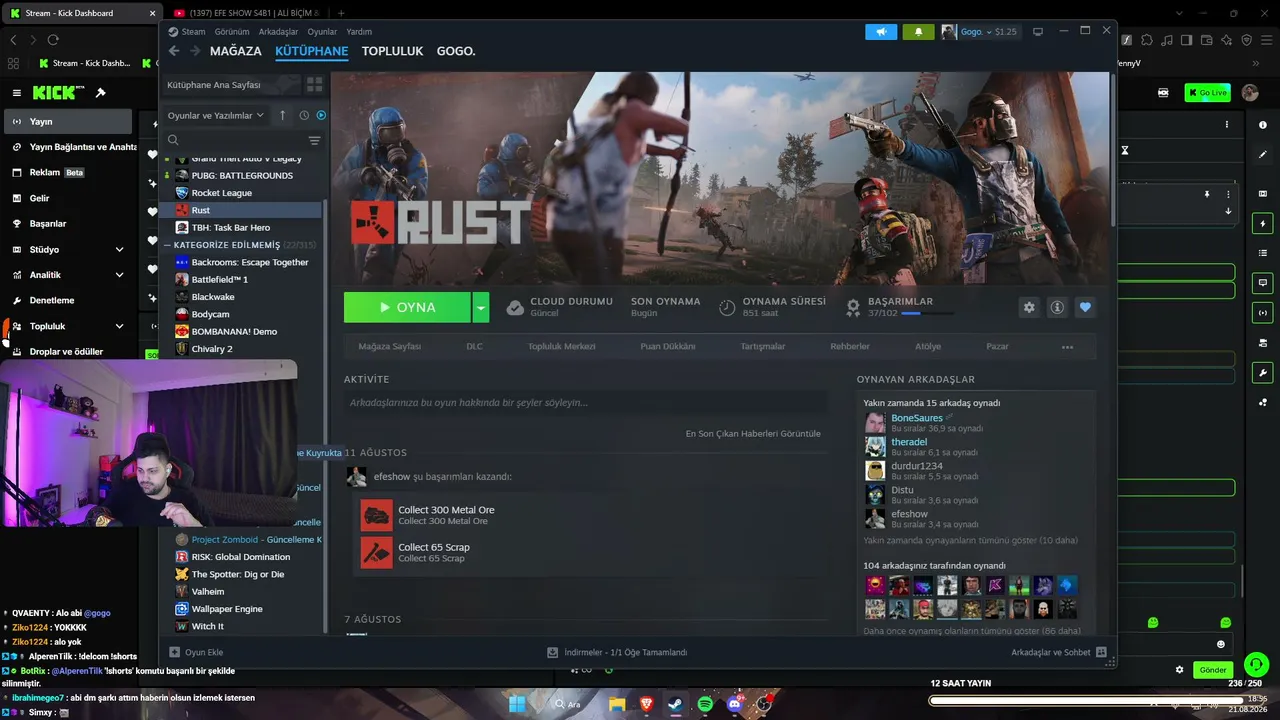Go back in Steam navigation
The image size is (1280, 720).
tap(174, 51)
